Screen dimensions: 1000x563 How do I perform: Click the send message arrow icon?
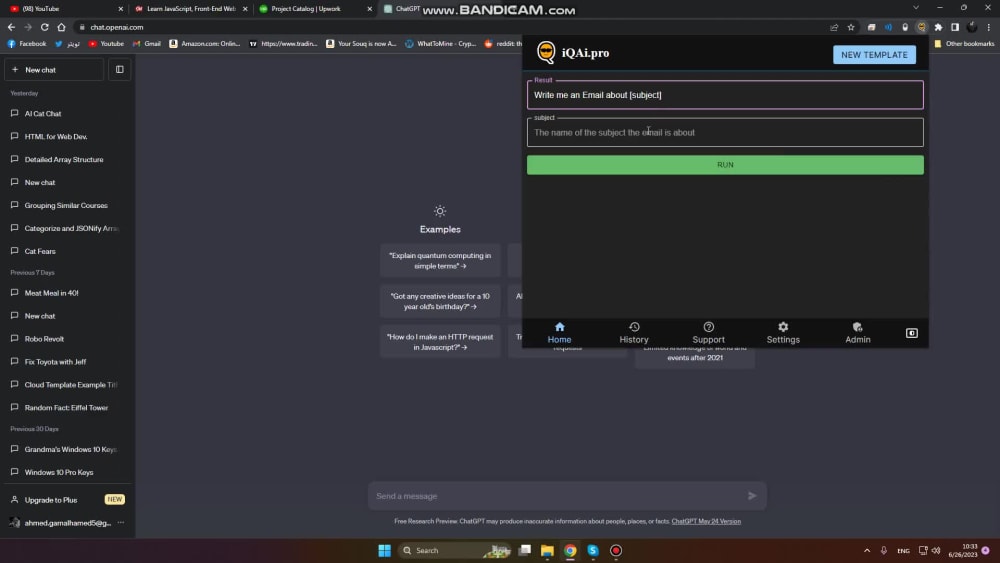tap(752, 495)
